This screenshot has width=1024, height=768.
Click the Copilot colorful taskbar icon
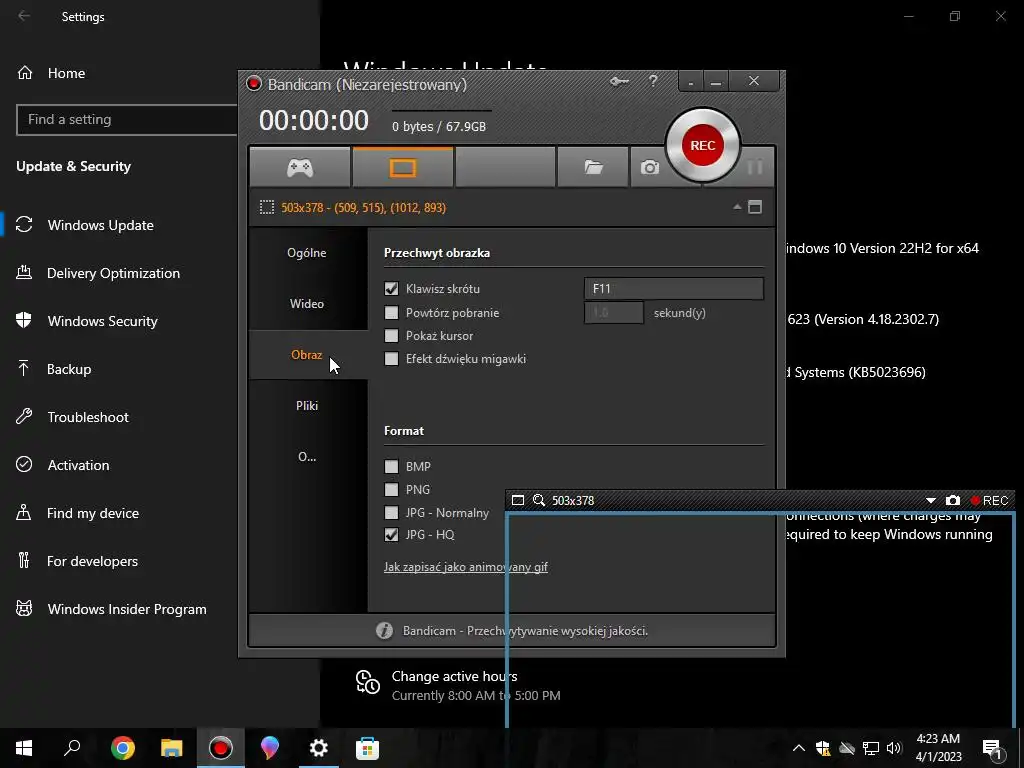pyautogui.click(x=270, y=748)
